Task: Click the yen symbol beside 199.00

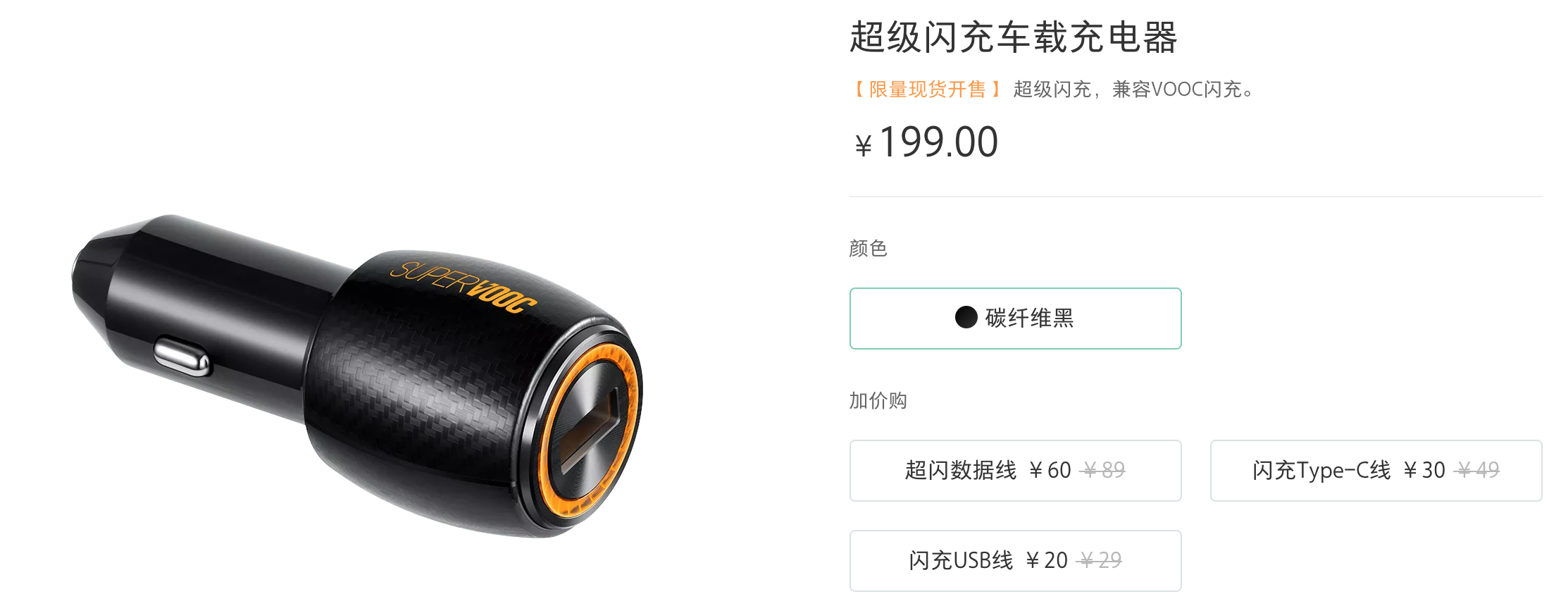Action: (x=863, y=146)
